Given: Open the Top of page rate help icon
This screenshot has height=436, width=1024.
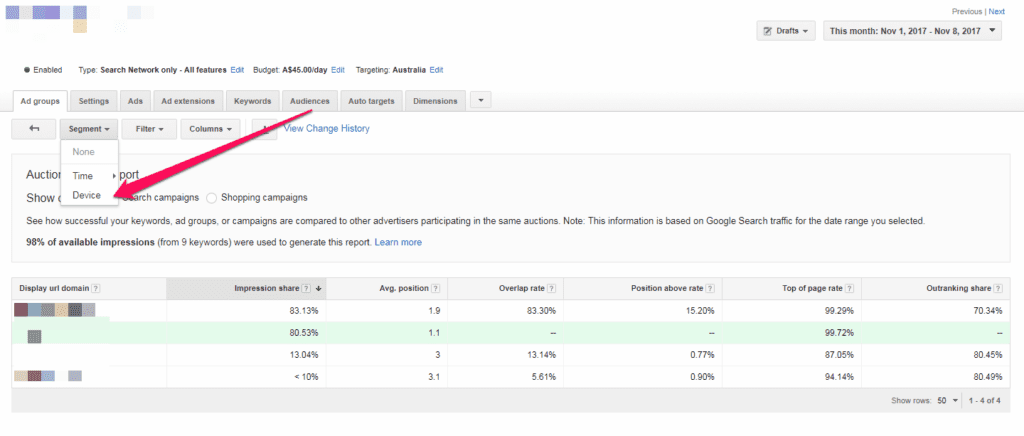Looking at the screenshot, I should (x=849, y=288).
